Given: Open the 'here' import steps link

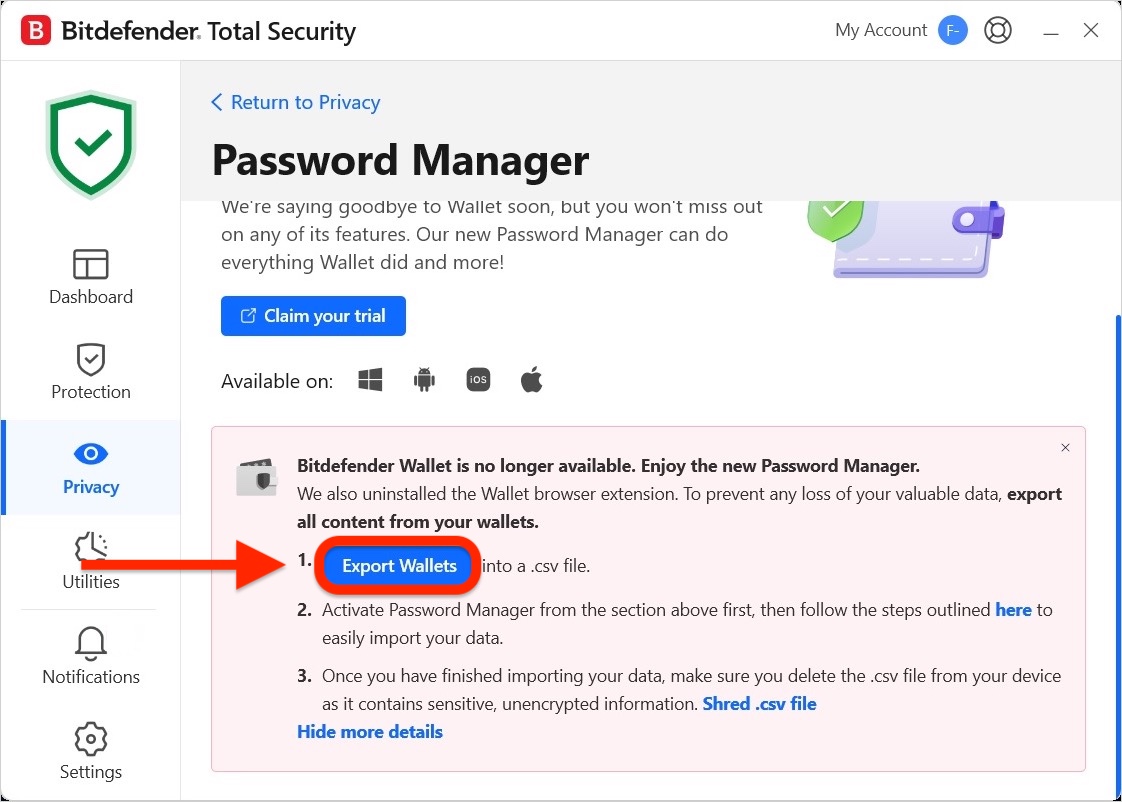Looking at the screenshot, I should pos(1013,610).
